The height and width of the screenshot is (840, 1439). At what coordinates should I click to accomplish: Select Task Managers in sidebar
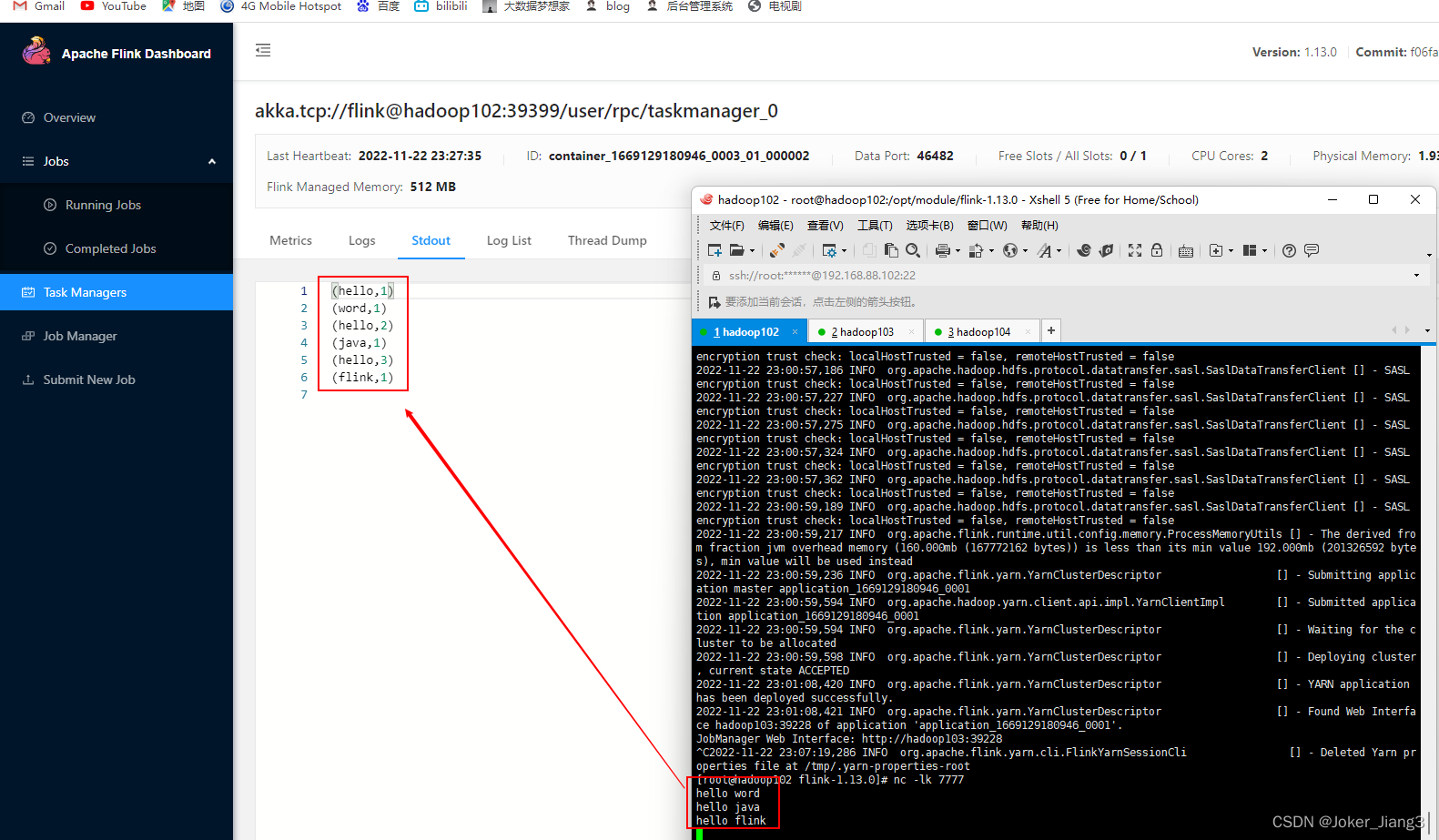click(x=117, y=292)
